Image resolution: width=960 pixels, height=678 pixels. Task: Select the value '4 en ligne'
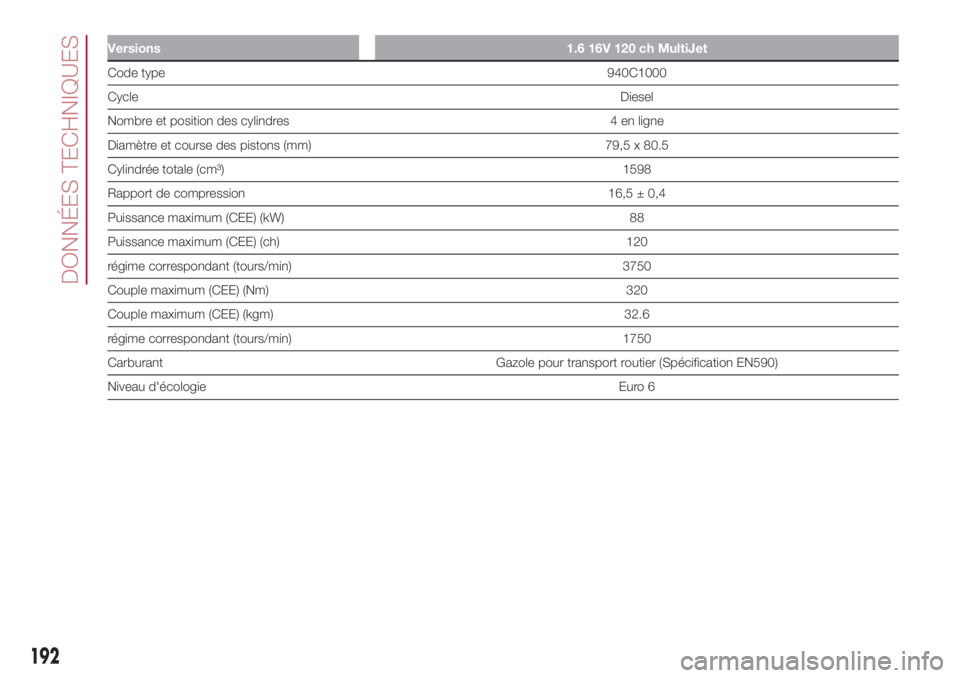637,121
